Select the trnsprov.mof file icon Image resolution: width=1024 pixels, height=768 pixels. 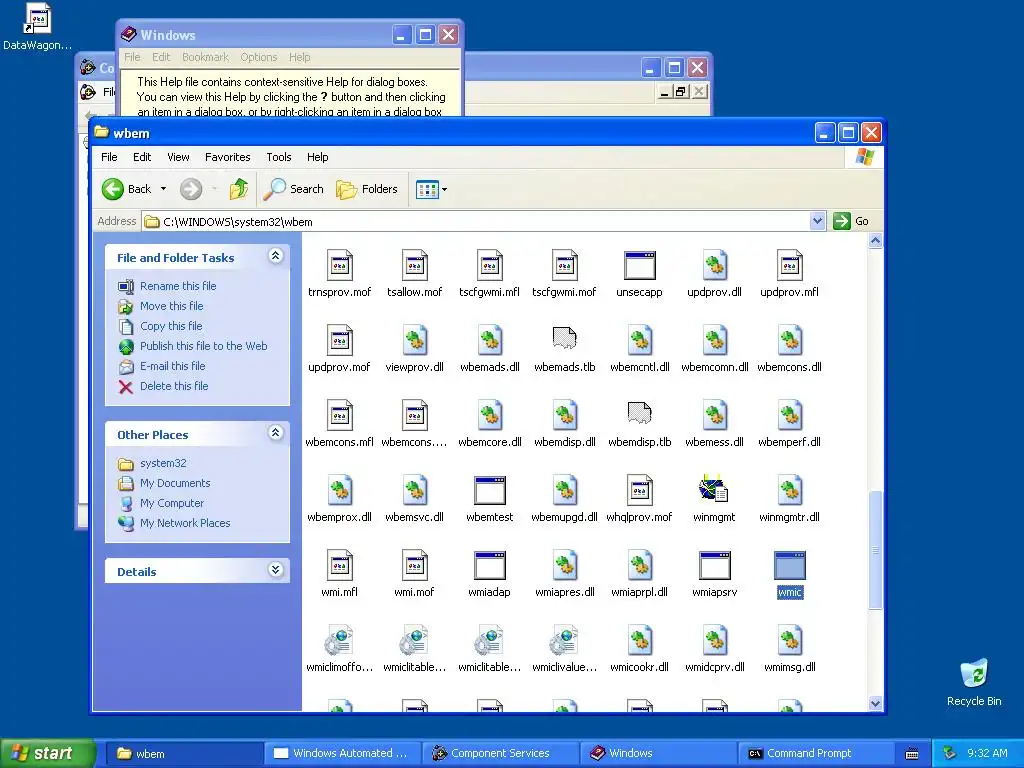[340, 265]
